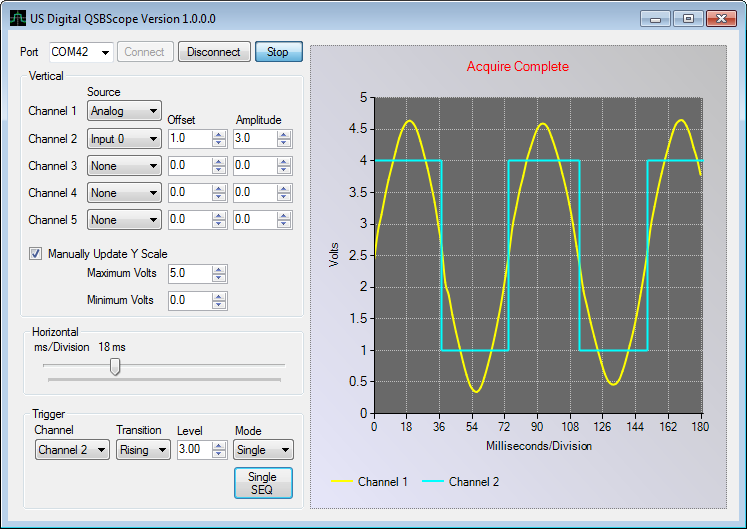Increase Channel 2 Offset with up arrow
Image resolution: width=747 pixels, height=529 pixels.
pos(219,135)
